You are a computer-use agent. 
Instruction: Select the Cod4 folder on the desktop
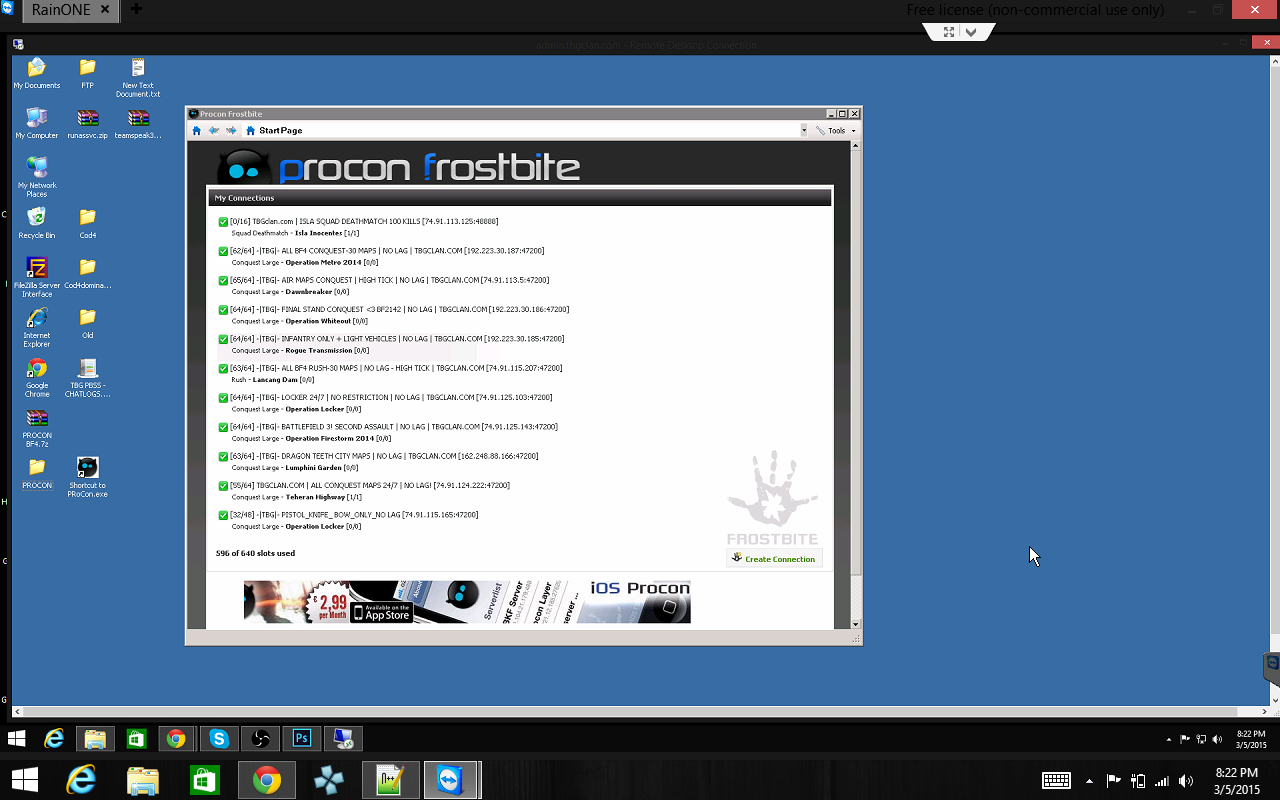click(87, 223)
